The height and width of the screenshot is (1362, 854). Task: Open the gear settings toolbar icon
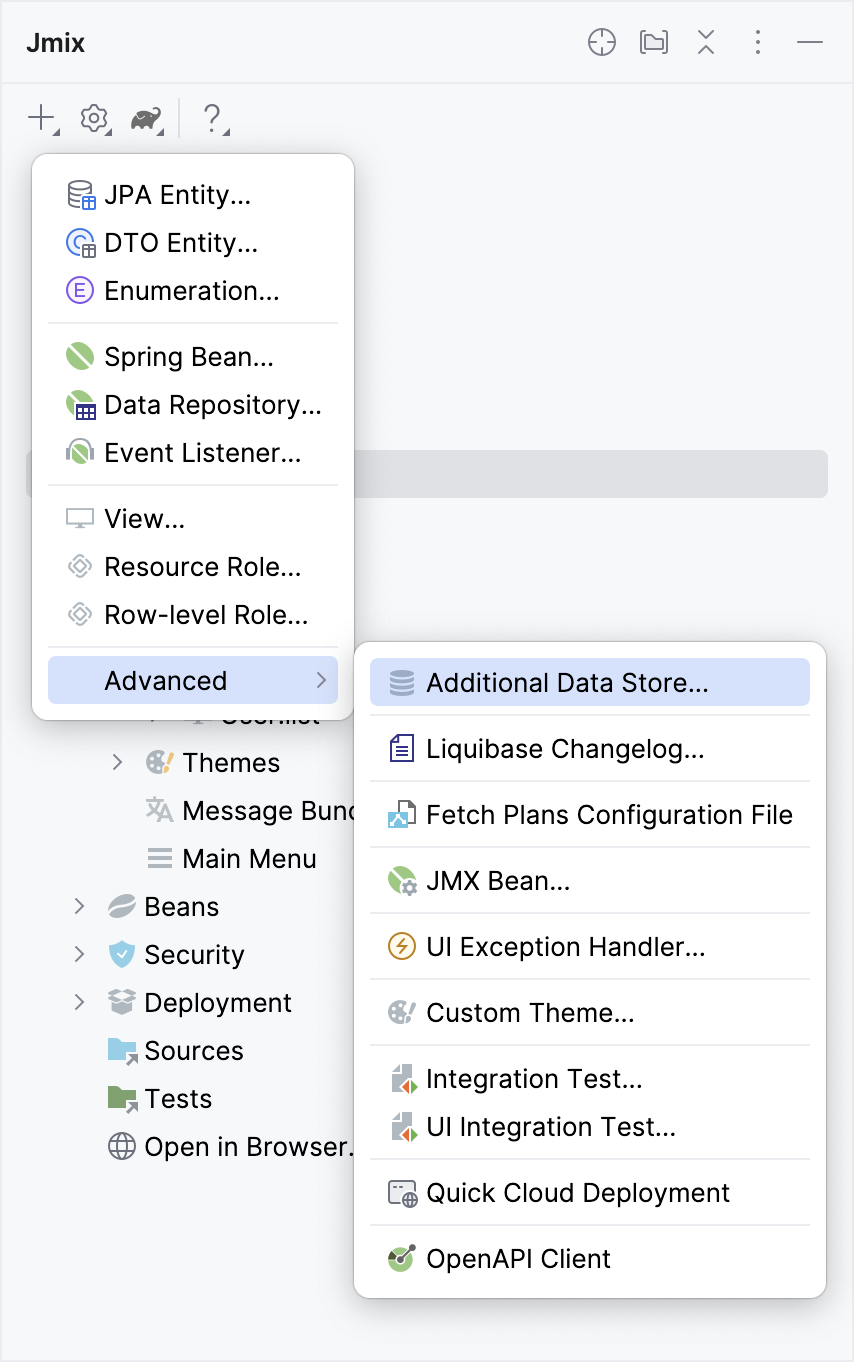tap(94, 119)
